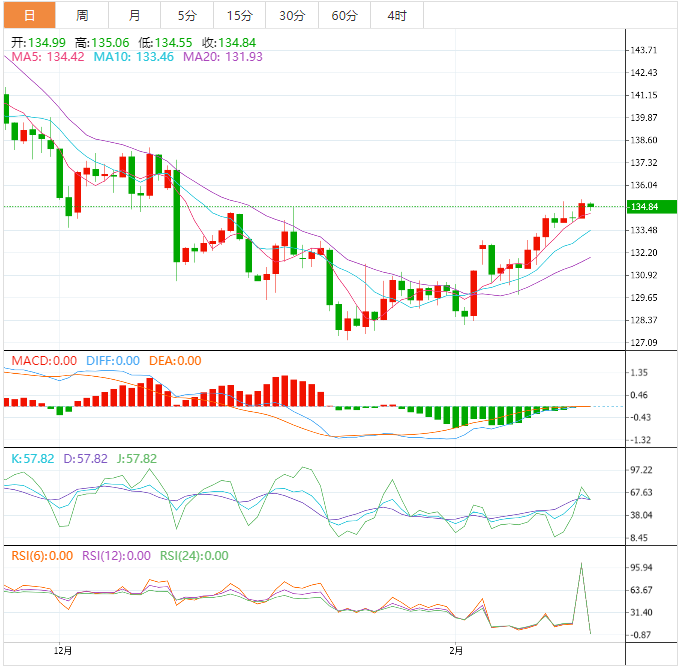Choose the 60分 interval tab
Screen dimensions: 681x669
coord(344,15)
